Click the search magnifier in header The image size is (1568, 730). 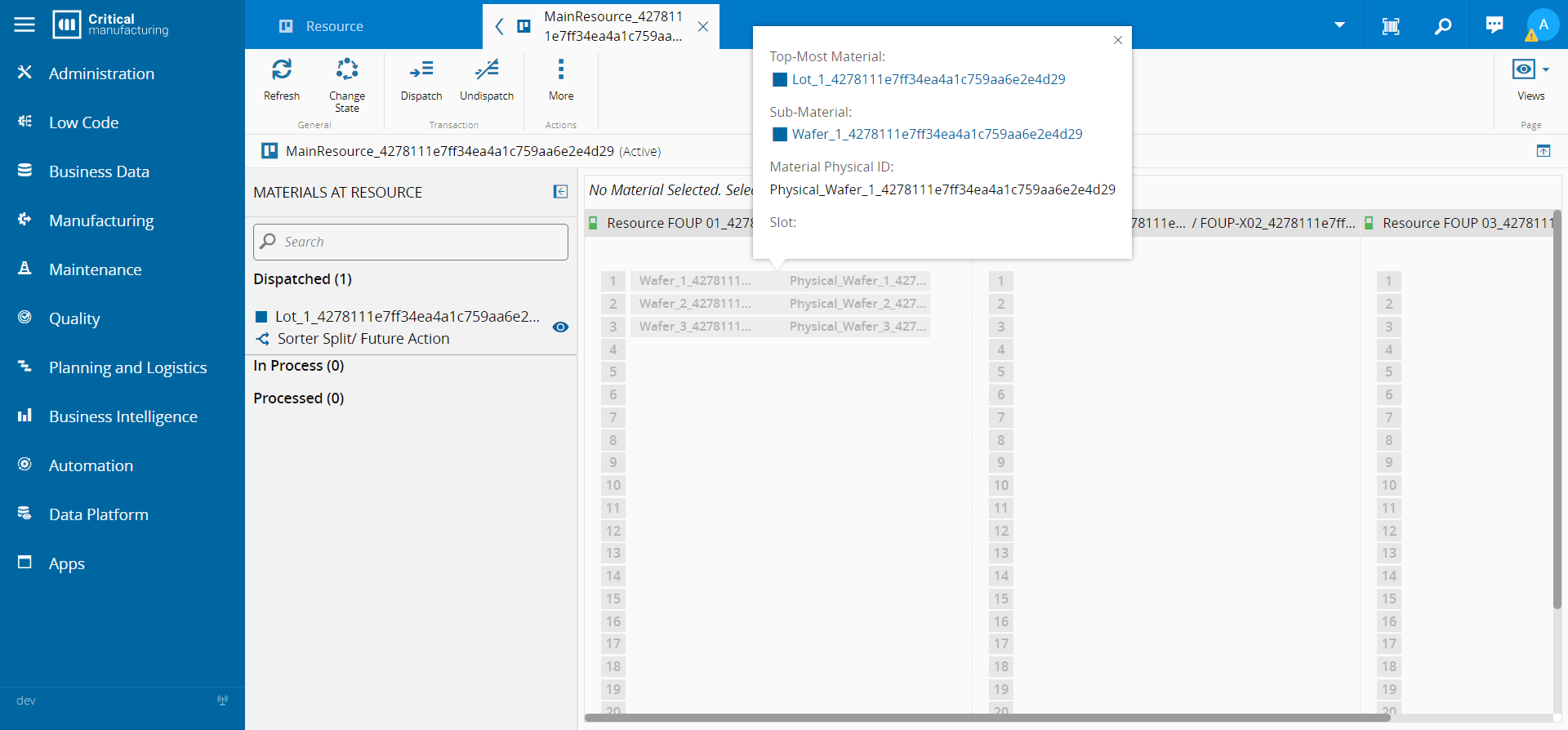pyautogui.click(x=1443, y=26)
